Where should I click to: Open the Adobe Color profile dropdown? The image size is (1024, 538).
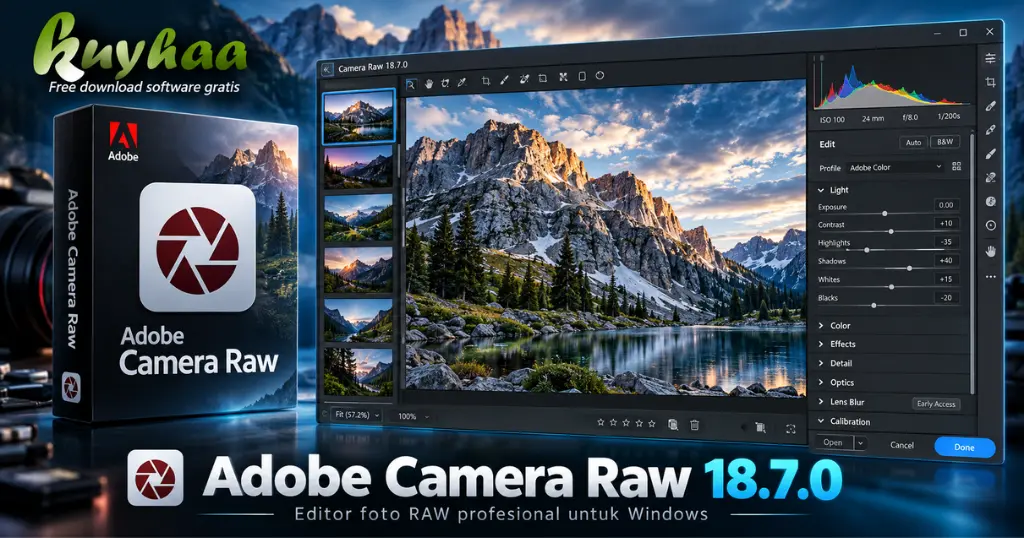pos(895,167)
